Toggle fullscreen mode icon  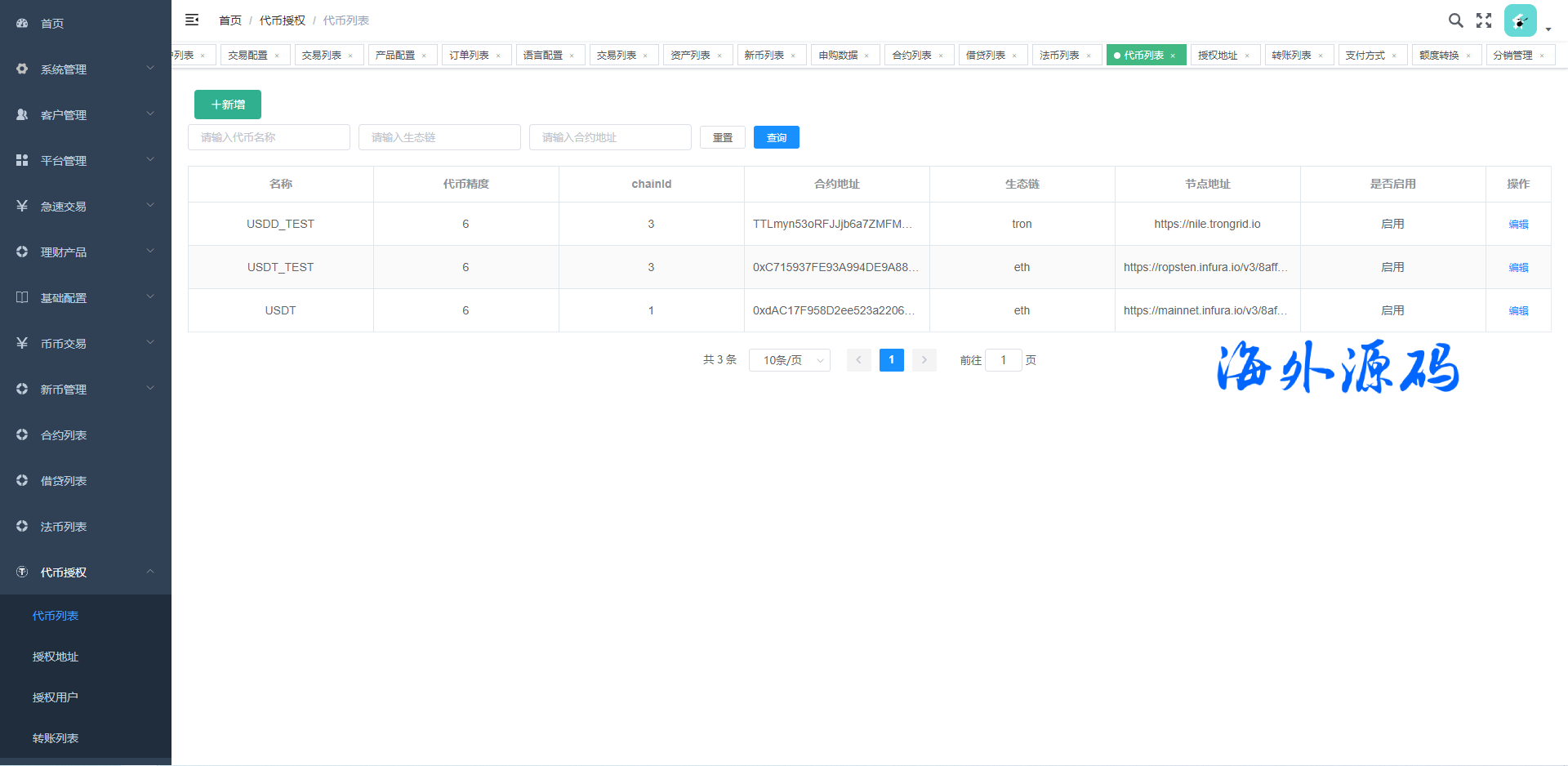click(x=1484, y=20)
